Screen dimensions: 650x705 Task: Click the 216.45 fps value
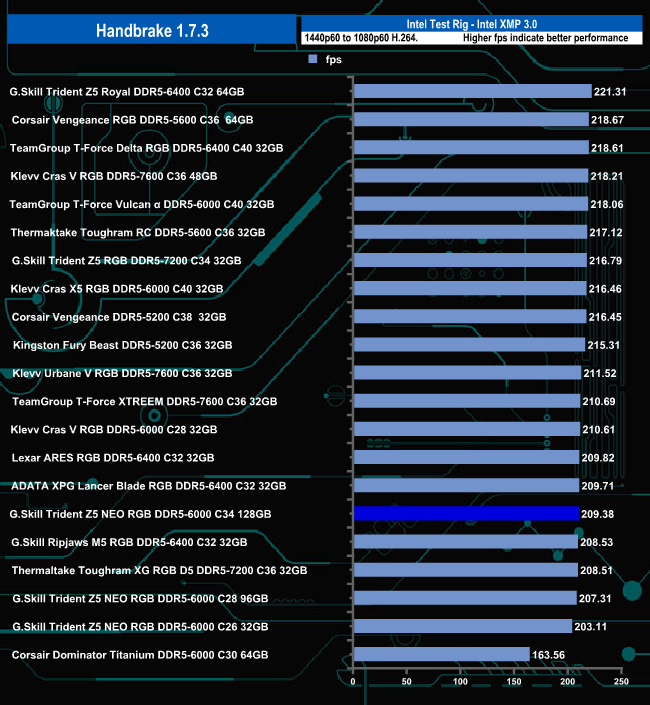[x=605, y=317]
